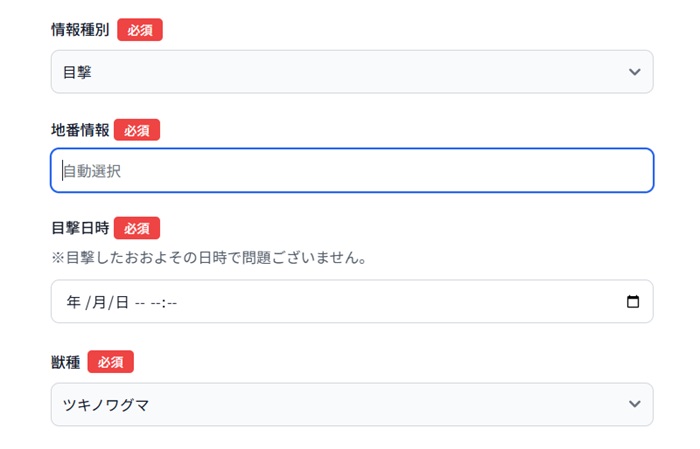Select the 年 segment in date field

(73, 302)
